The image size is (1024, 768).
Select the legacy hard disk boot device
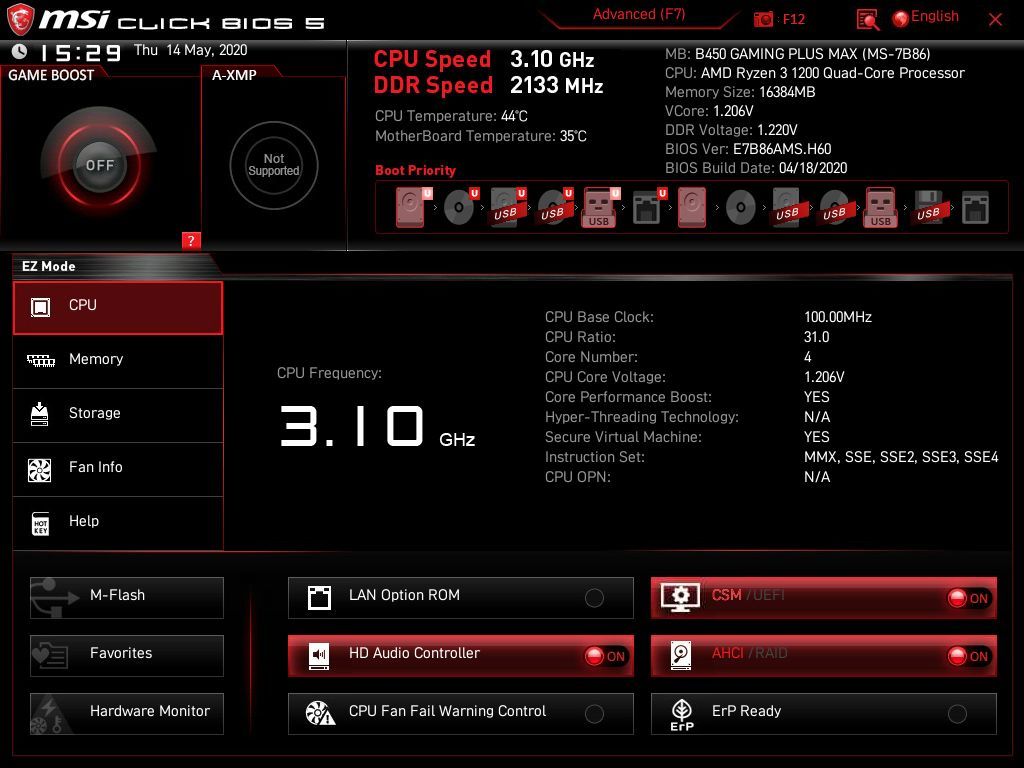click(692, 208)
